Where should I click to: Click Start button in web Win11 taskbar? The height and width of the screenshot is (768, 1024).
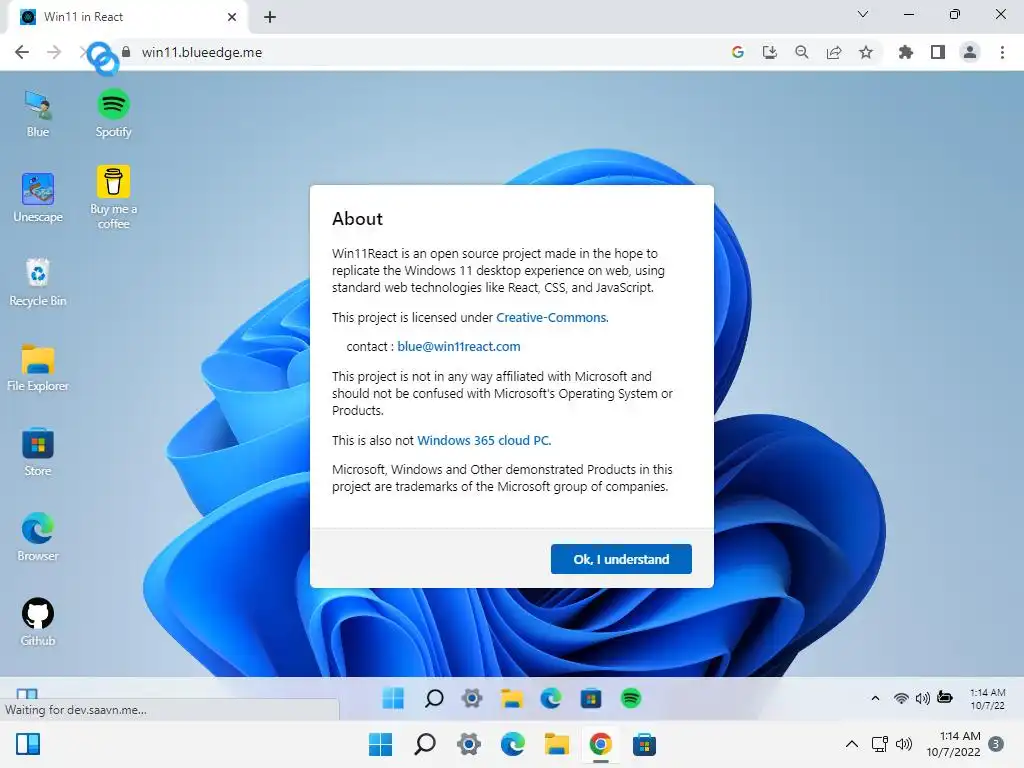pos(393,698)
